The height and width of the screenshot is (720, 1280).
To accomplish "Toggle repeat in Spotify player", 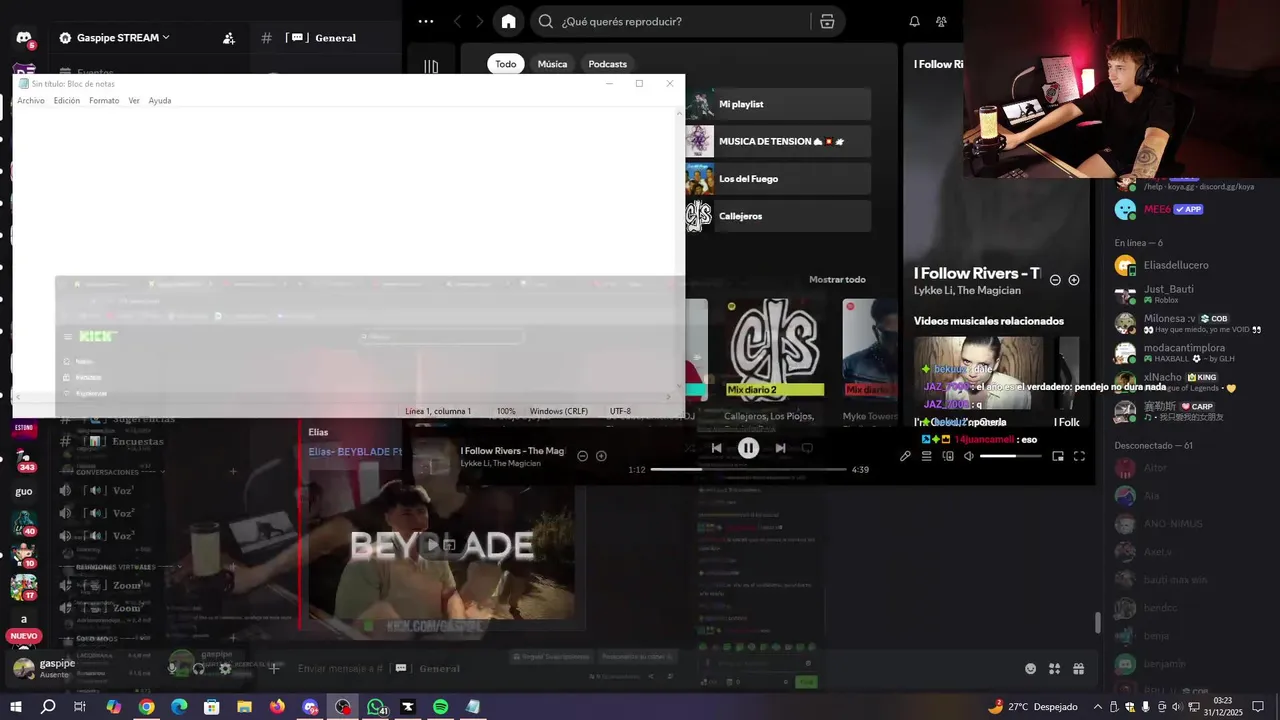I will tap(807, 448).
